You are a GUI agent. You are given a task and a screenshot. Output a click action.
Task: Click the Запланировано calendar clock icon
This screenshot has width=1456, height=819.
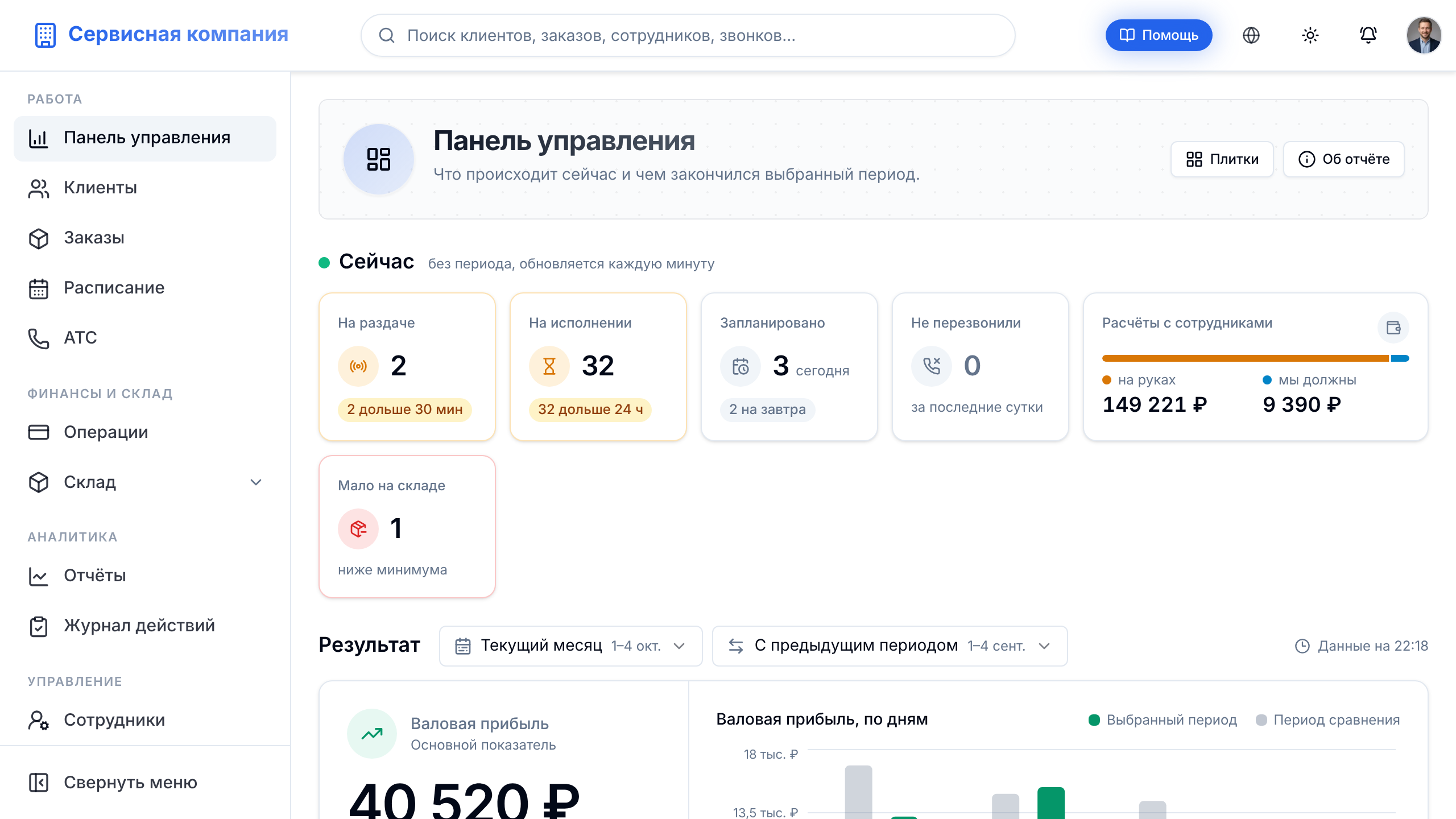741,366
